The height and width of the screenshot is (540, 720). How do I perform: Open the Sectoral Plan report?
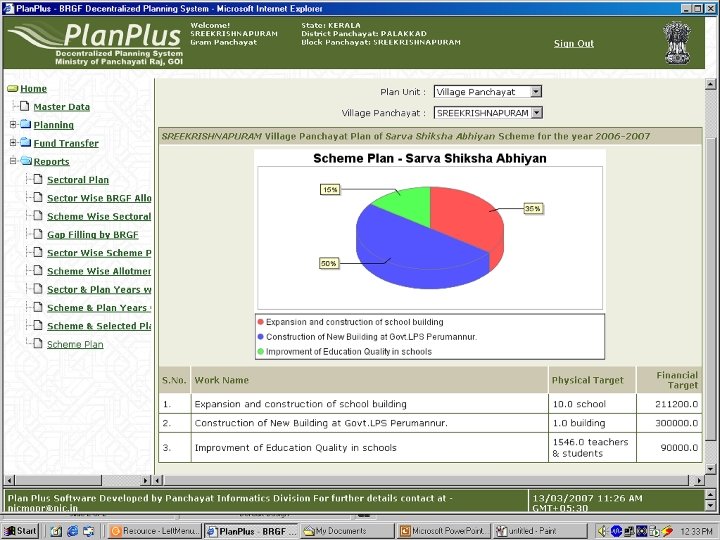(78, 180)
